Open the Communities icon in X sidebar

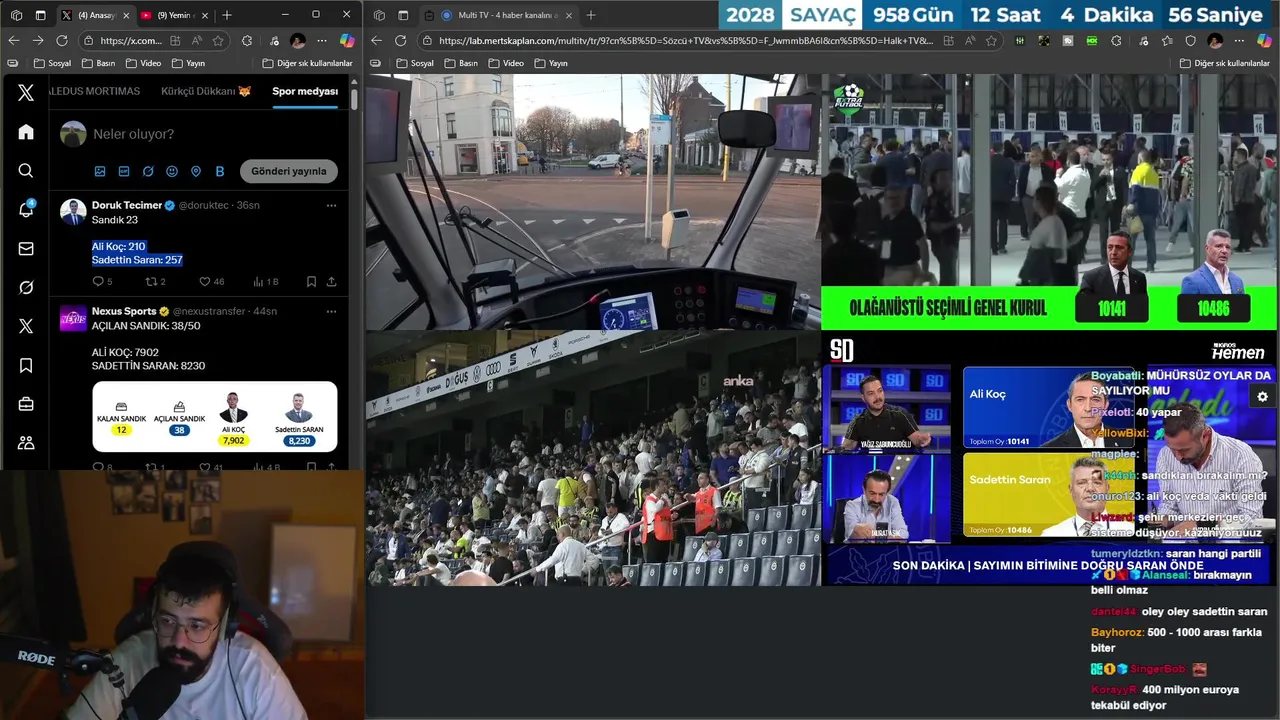pyautogui.click(x=26, y=443)
